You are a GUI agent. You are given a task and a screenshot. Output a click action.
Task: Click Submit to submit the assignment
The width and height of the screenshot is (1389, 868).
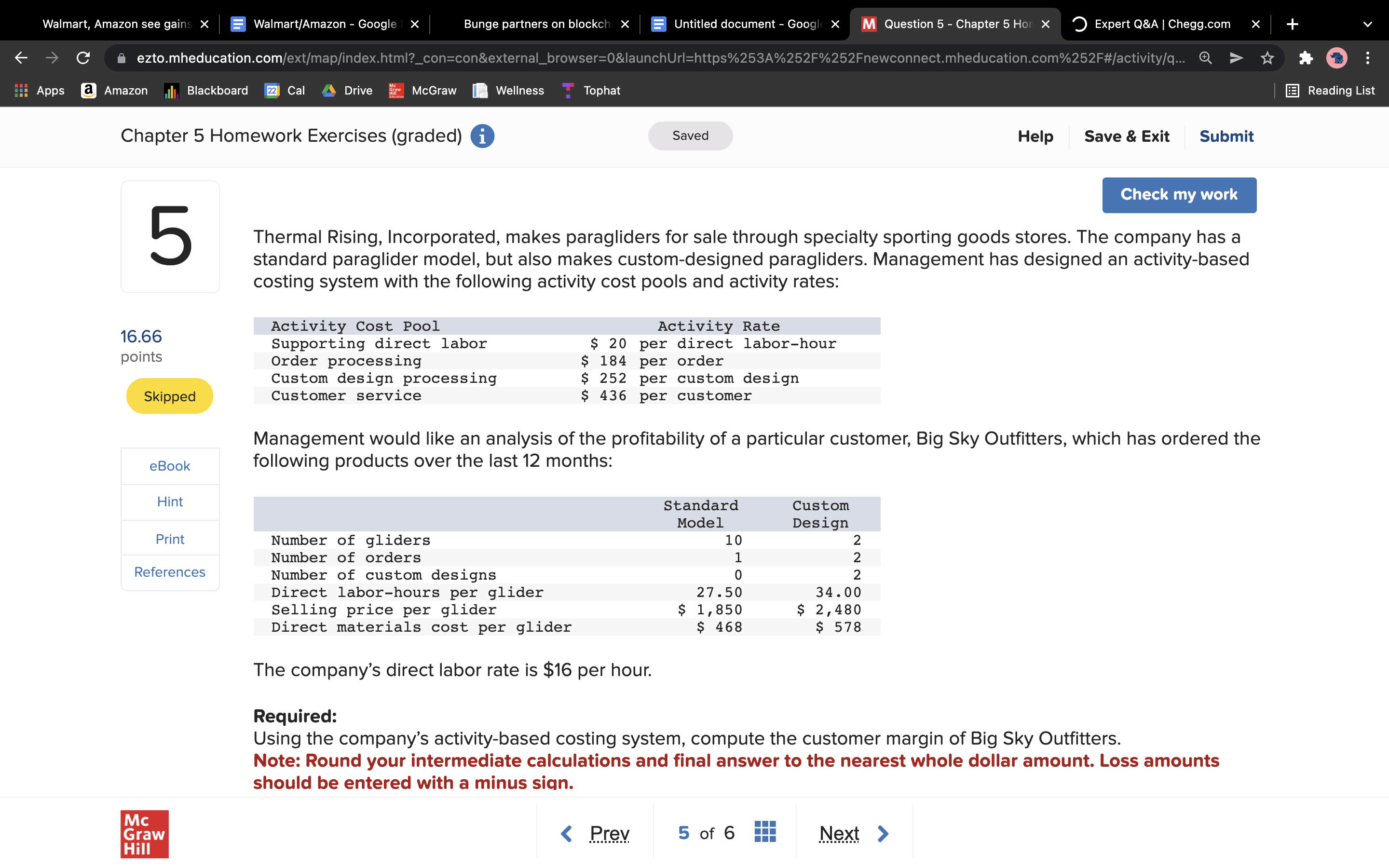(1224, 136)
